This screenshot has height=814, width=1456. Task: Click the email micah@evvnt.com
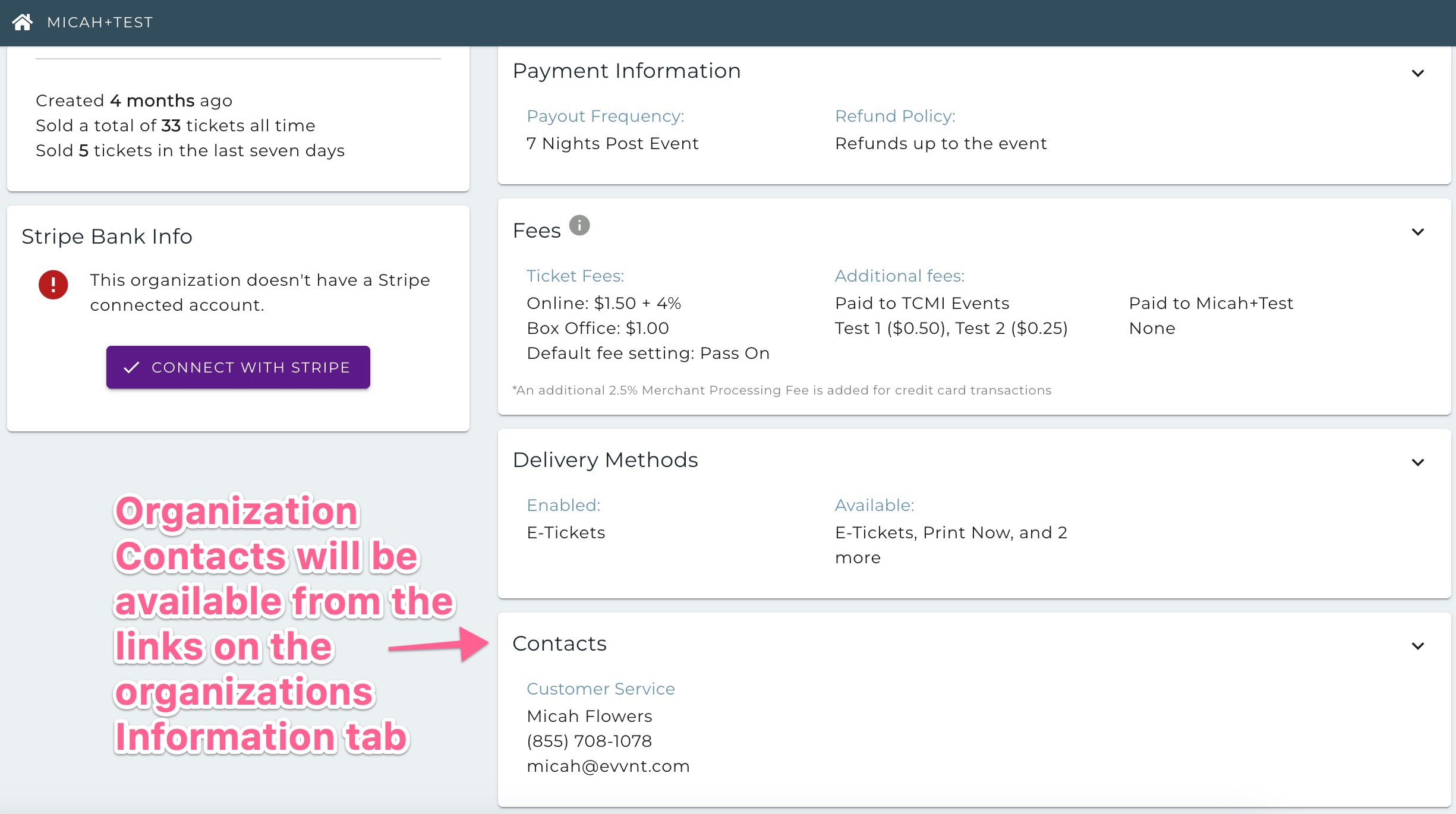(608, 766)
